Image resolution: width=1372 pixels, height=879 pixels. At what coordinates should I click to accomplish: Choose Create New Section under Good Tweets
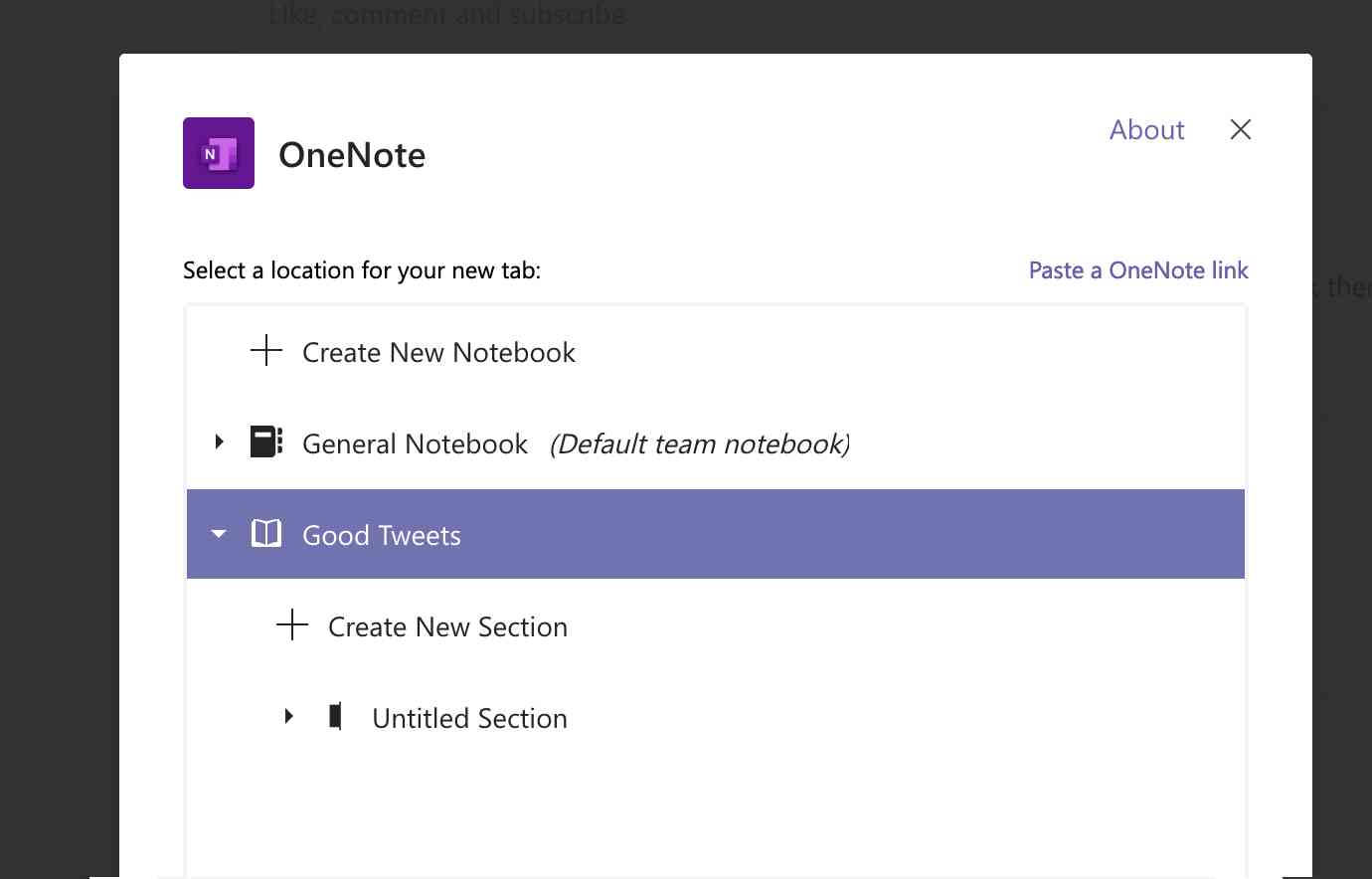(x=447, y=625)
